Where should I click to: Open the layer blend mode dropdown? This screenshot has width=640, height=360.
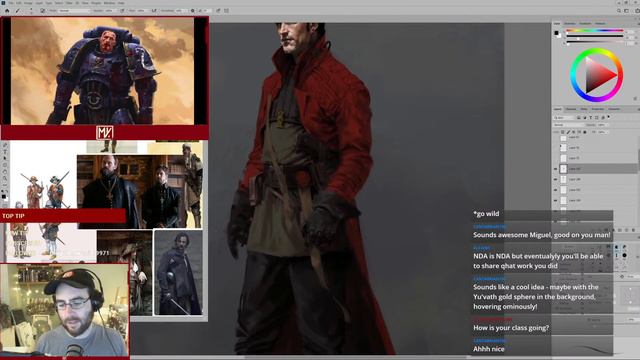pos(568,125)
